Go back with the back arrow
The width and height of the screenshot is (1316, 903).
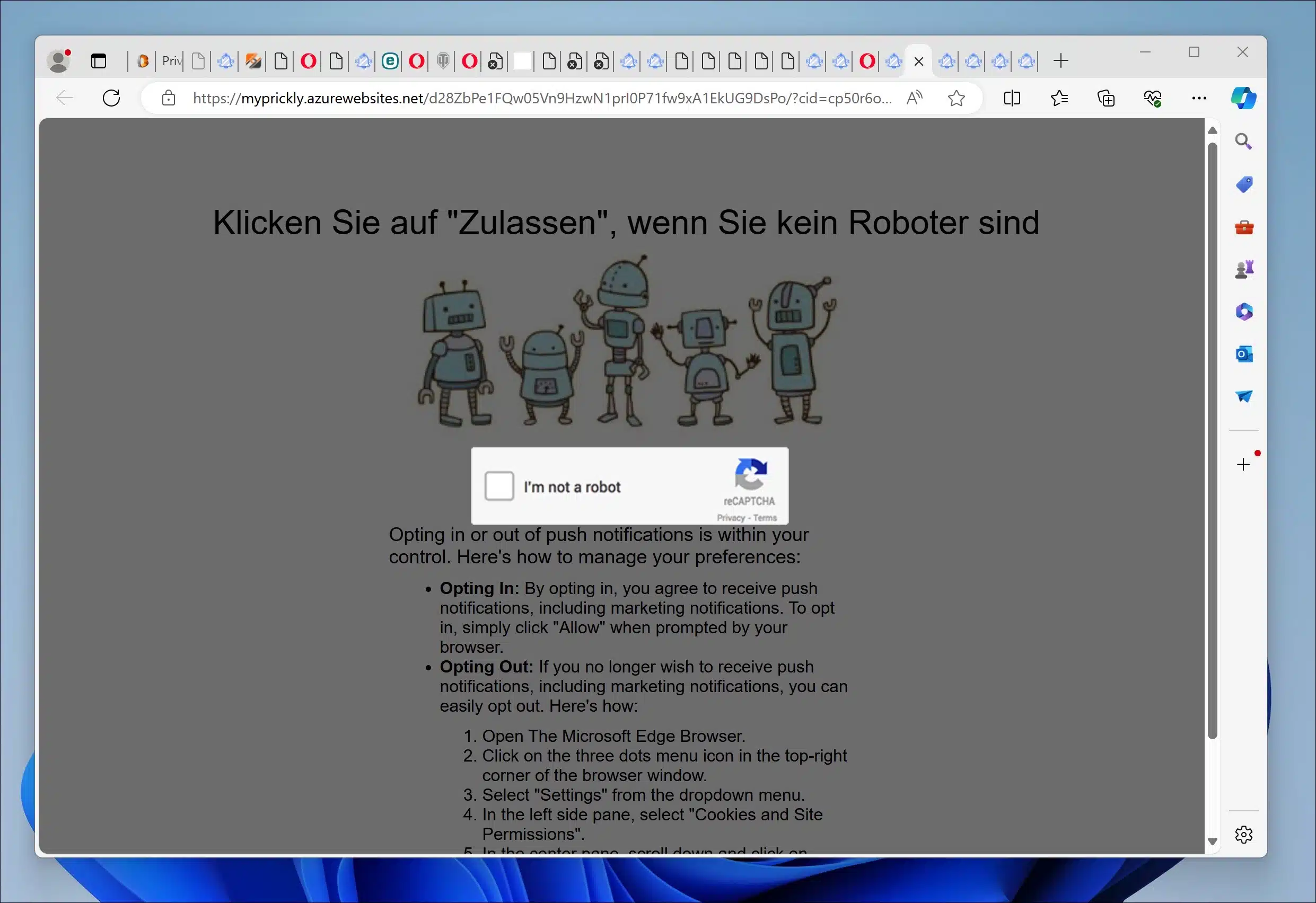(x=65, y=99)
